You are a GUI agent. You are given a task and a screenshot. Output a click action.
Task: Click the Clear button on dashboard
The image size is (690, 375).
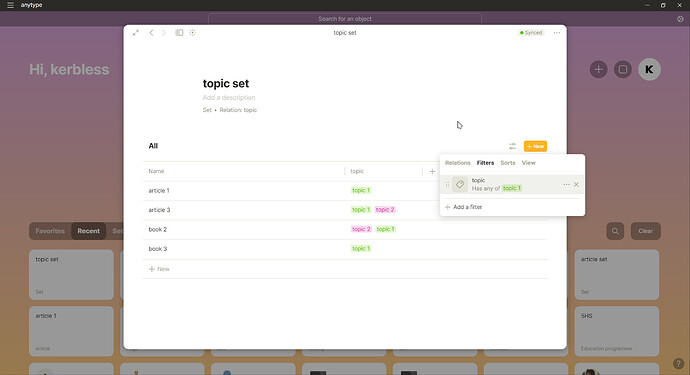click(x=646, y=231)
